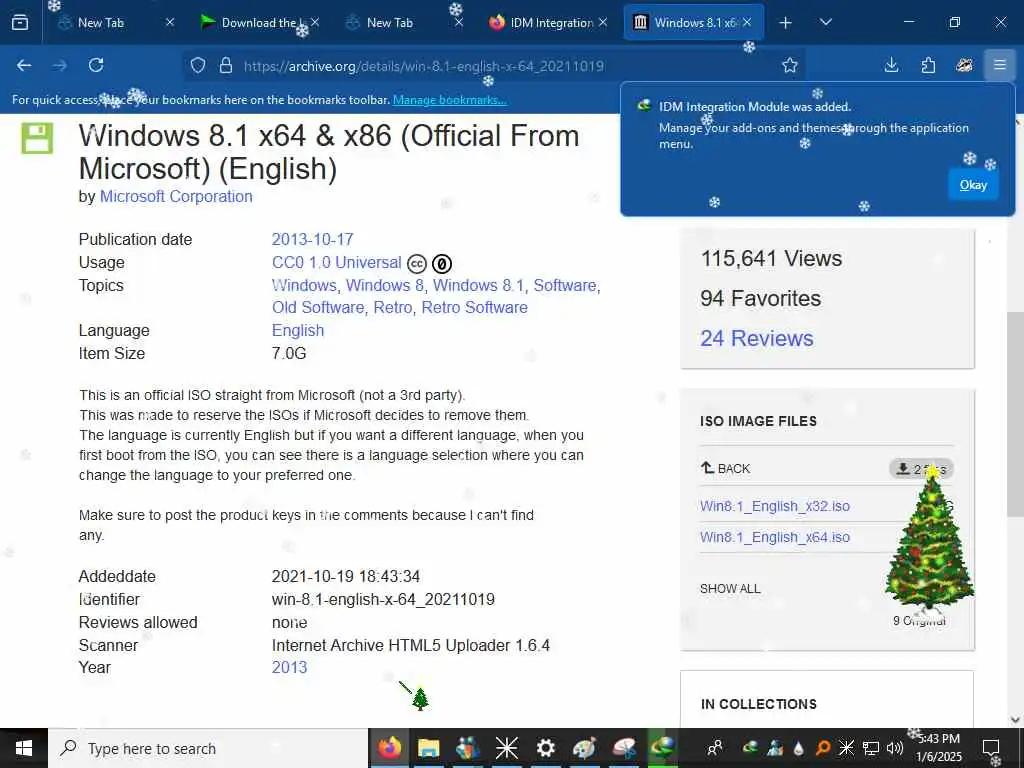The height and width of the screenshot is (768, 1024).
Task: Click the Windows 8.1 topic link
Action: coord(478,285)
